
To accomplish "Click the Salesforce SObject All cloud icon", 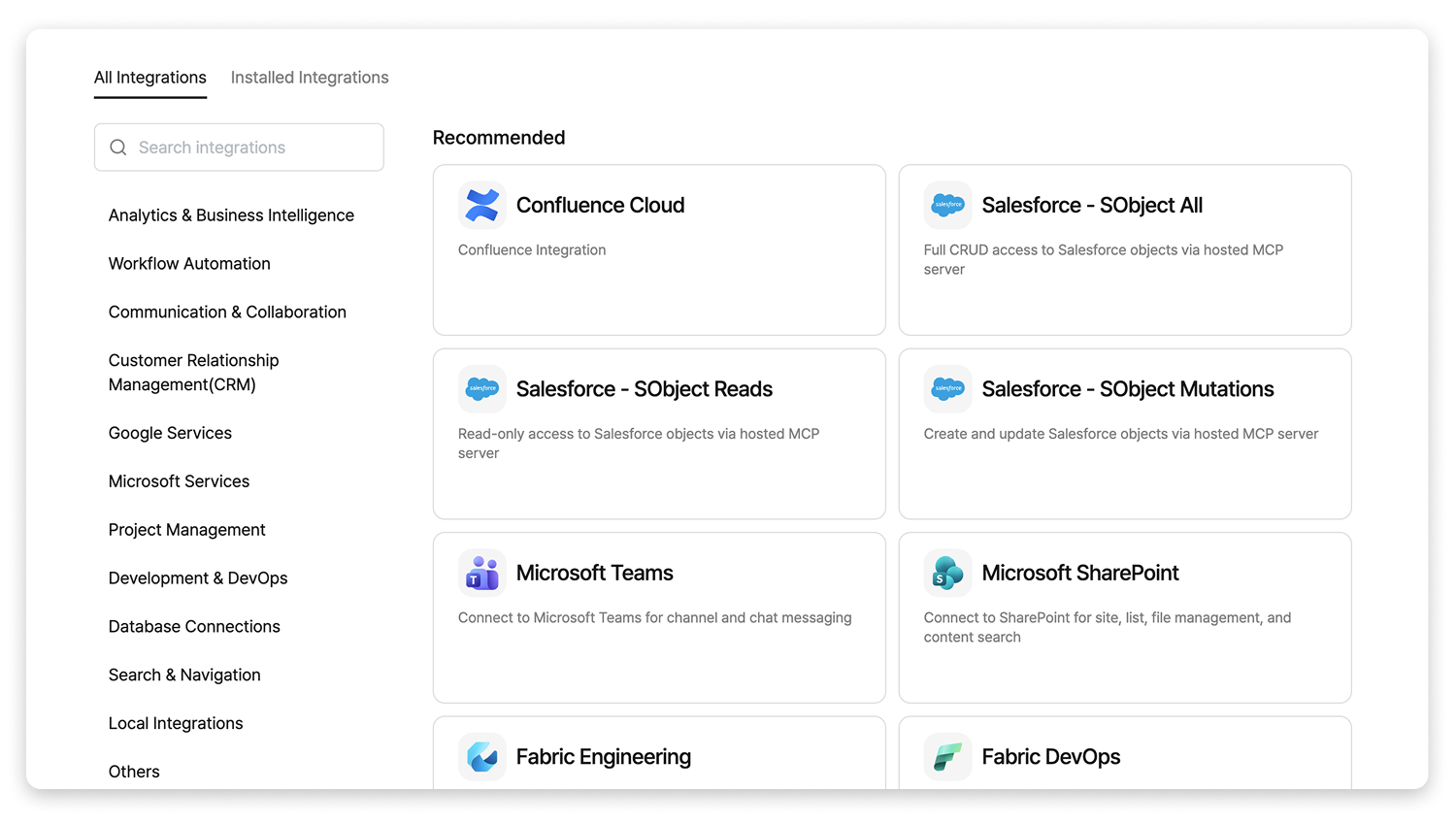I will (x=947, y=205).
